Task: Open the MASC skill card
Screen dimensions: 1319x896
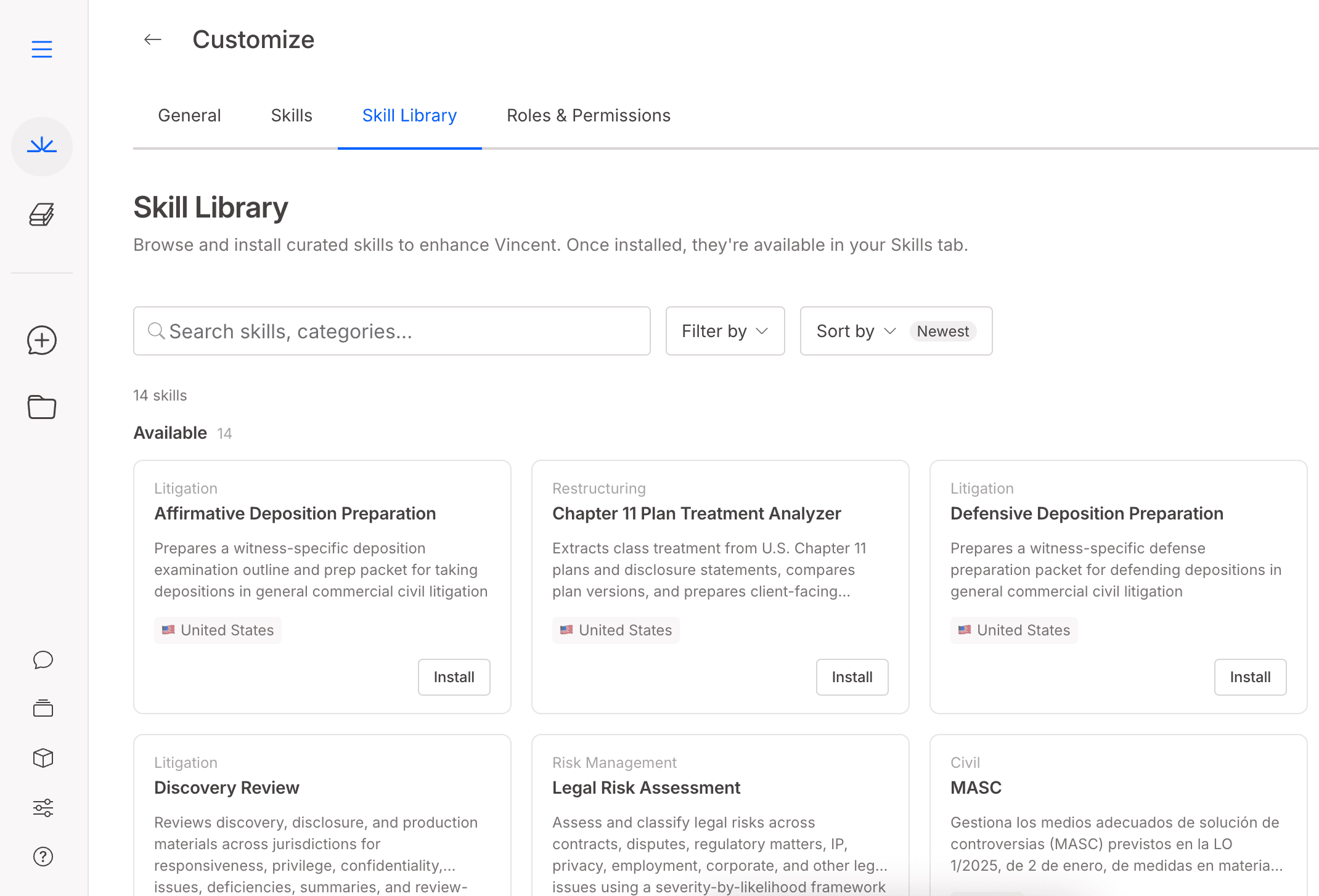Action: point(1119,815)
